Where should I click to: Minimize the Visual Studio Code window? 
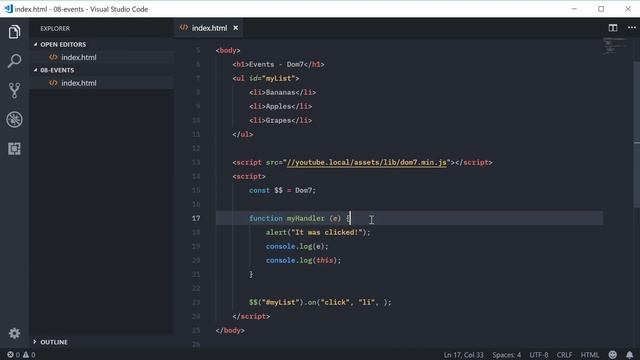tap(574, 9)
